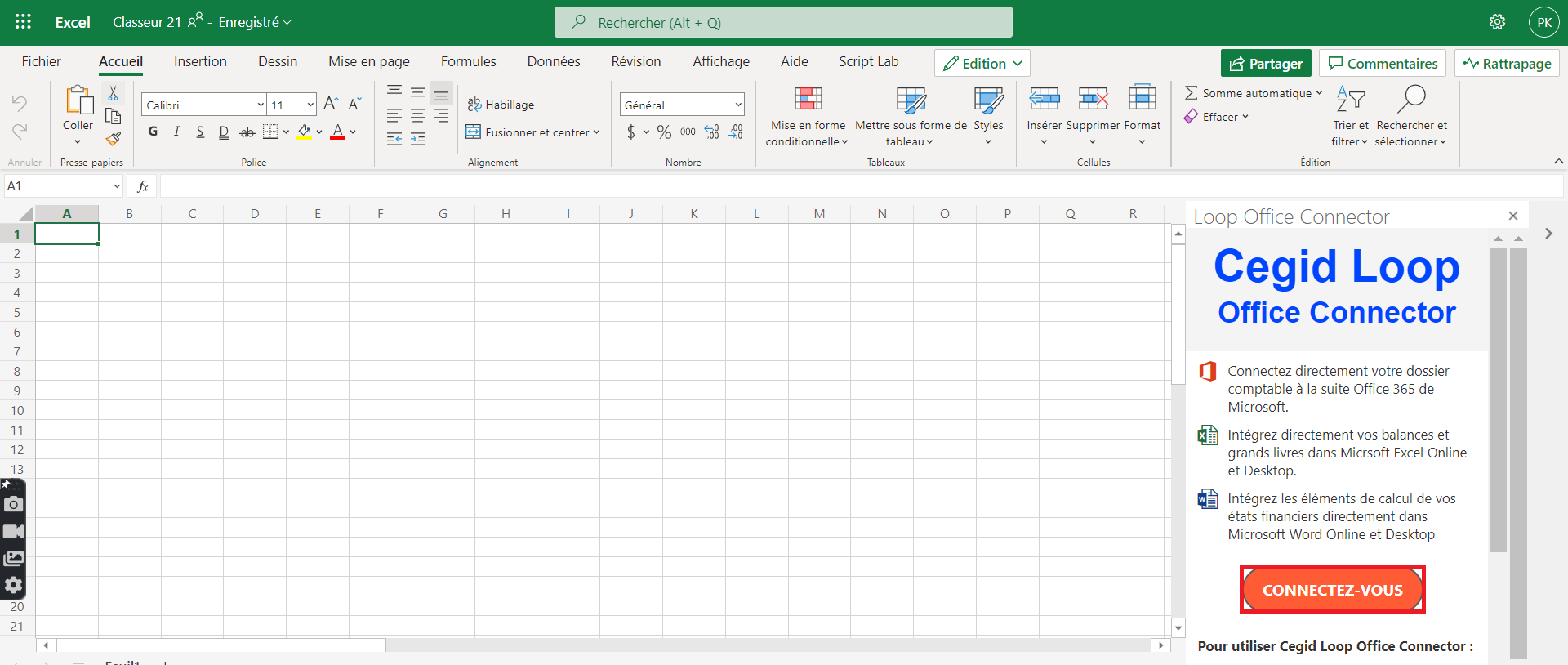Toggle double underline (D) formatting
1568x665 pixels.
(x=224, y=132)
